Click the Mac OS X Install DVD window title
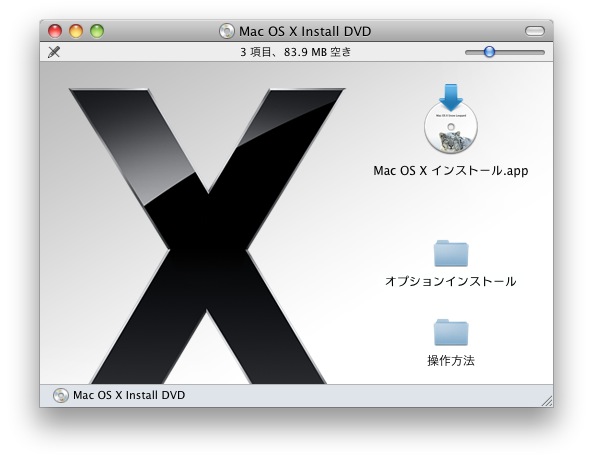Image resolution: width=593 pixels, height=467 pixels. pos(305,31)
